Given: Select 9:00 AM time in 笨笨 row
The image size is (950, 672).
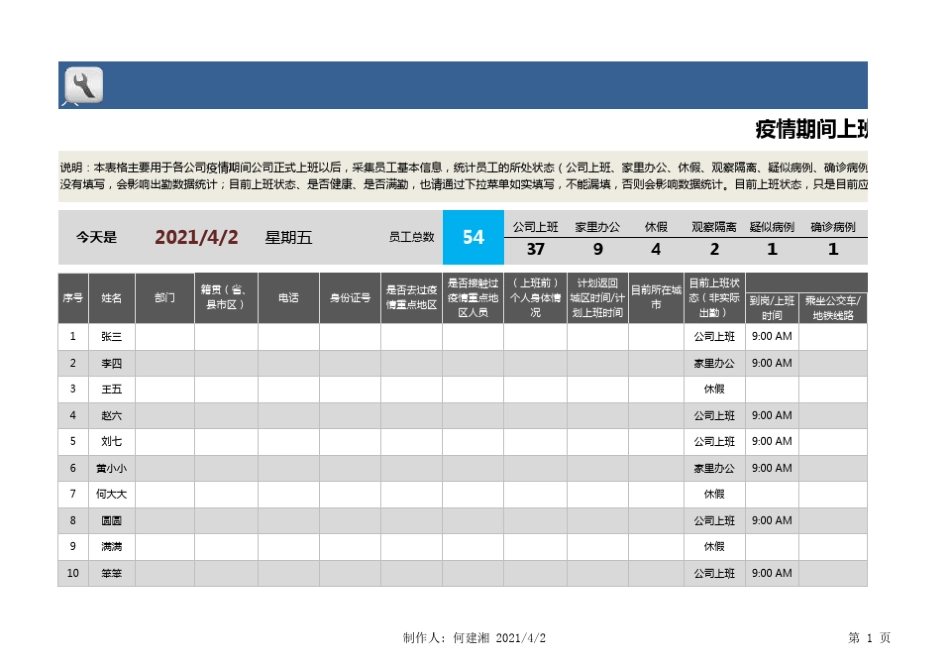Looking at the screenshot, I should 772,573.
